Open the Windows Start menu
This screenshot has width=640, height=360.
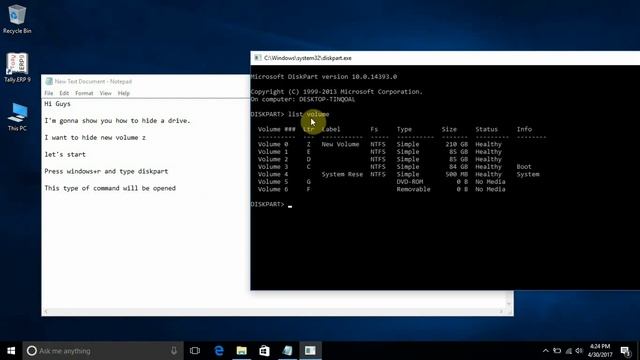pyautogui.click(x=11, y=351)
